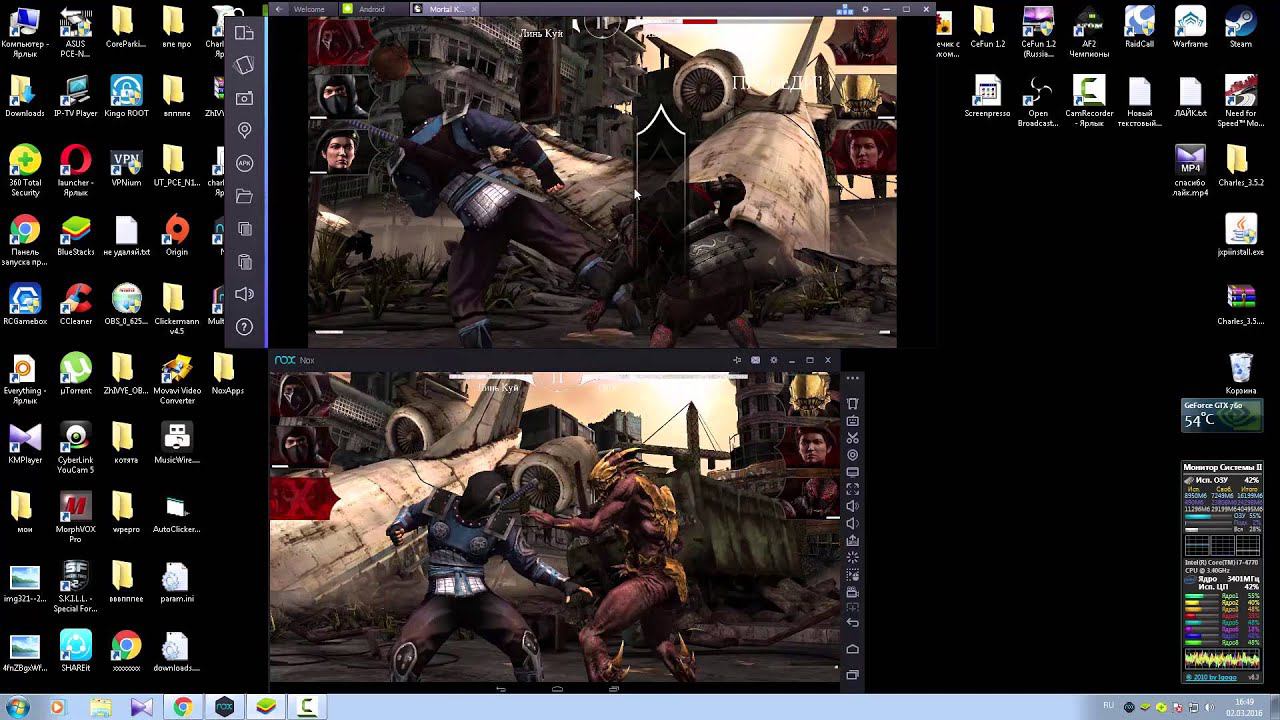Go back using BlueStacks arrow button
This screenshot has width=1280, height=720.
click(279, 9)
